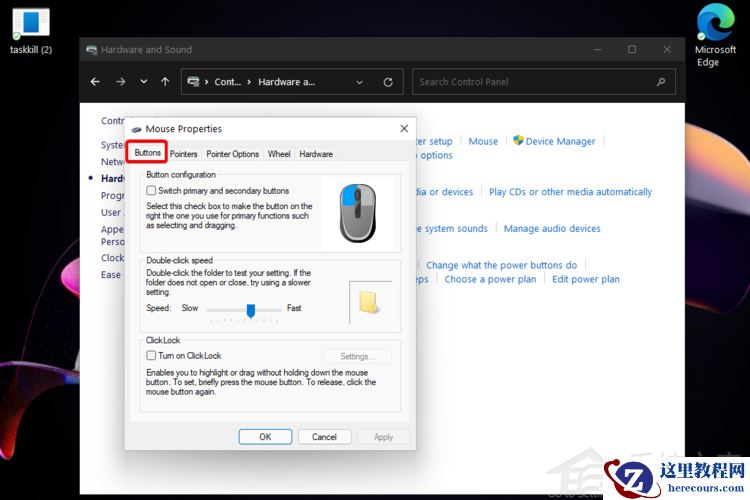Click Cancel in Mouse Properties

(324, 437)
